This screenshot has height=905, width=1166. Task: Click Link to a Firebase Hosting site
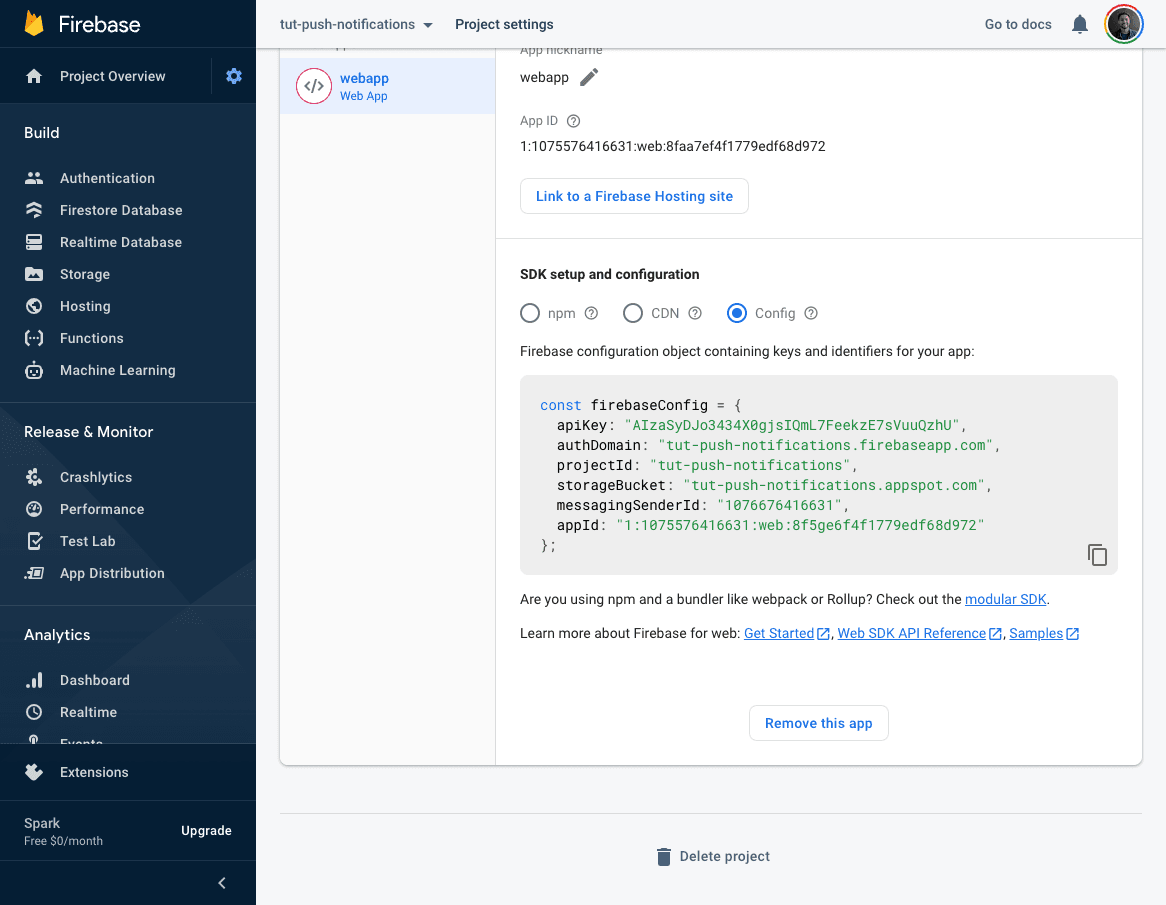634,196
